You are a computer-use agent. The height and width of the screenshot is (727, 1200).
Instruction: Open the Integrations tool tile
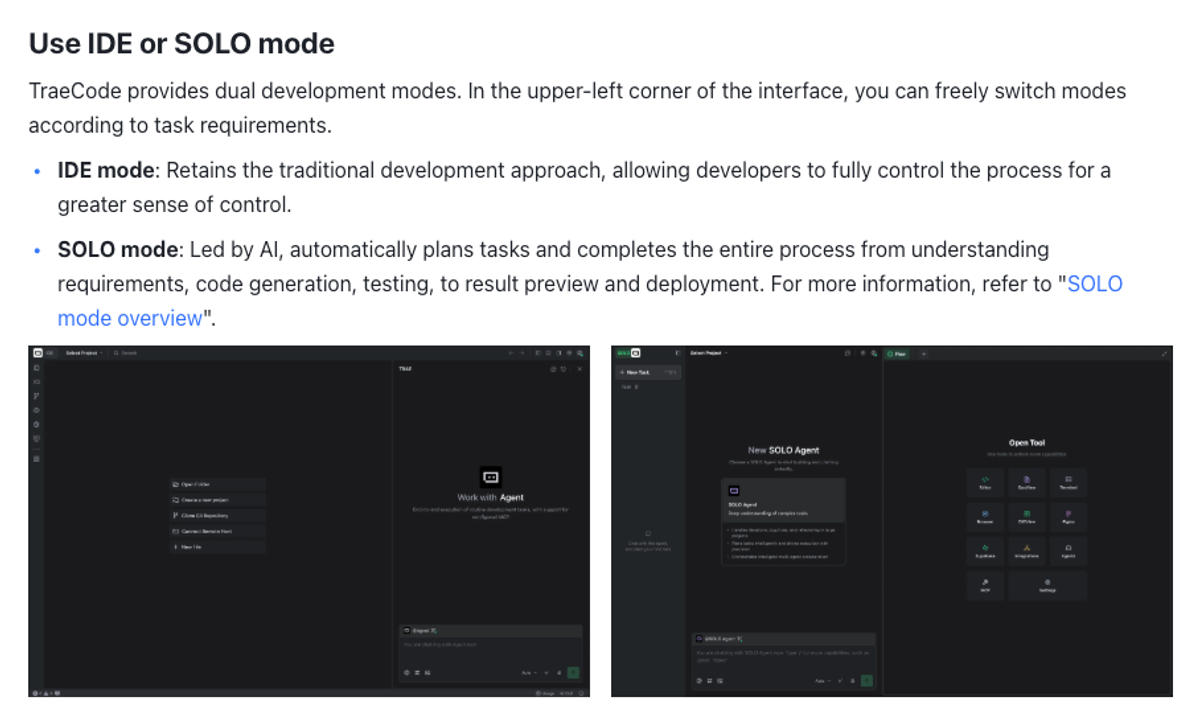click(x=1027, y=551)
